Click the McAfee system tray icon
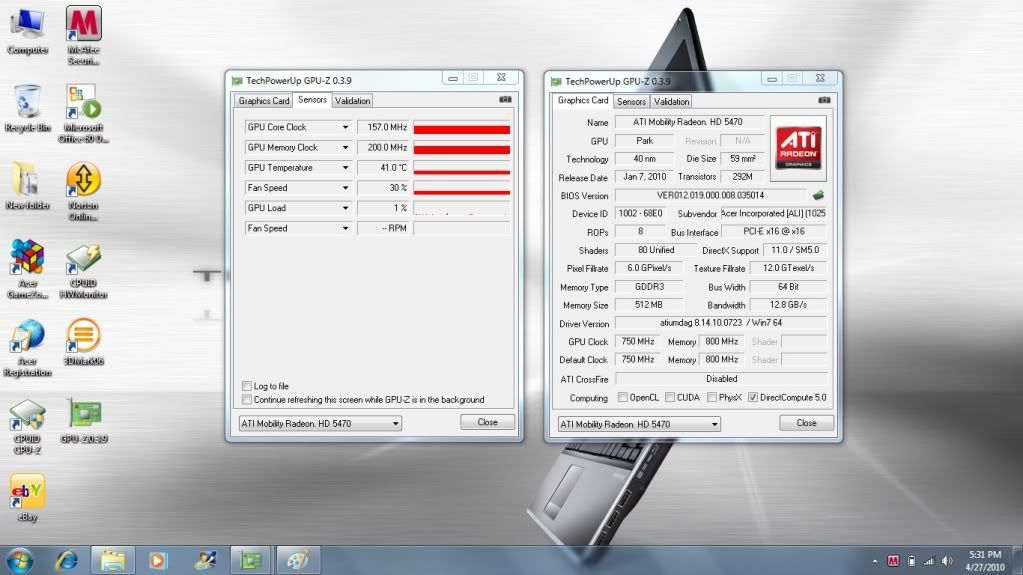 [x=893, y=561]
